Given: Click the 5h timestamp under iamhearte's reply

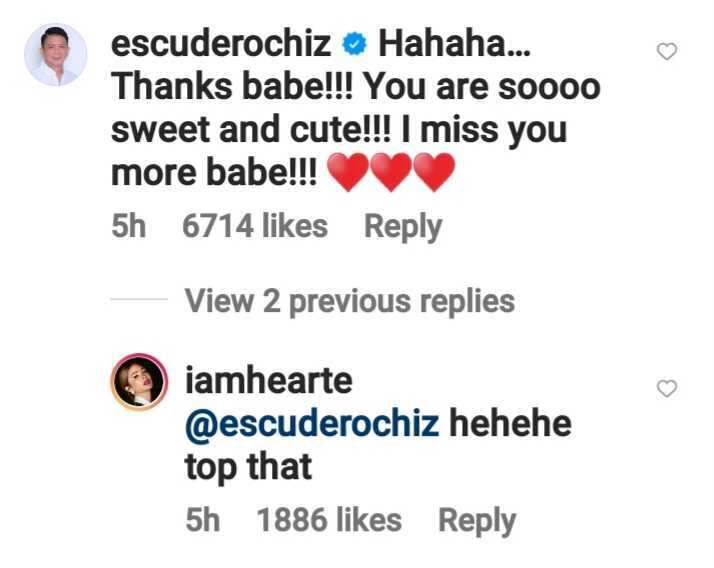Looking at the screenshot, I should 203,520.
